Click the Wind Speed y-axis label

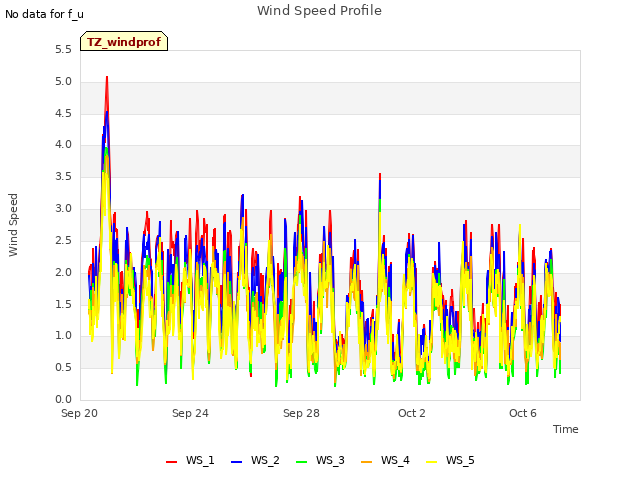point(13,225)
